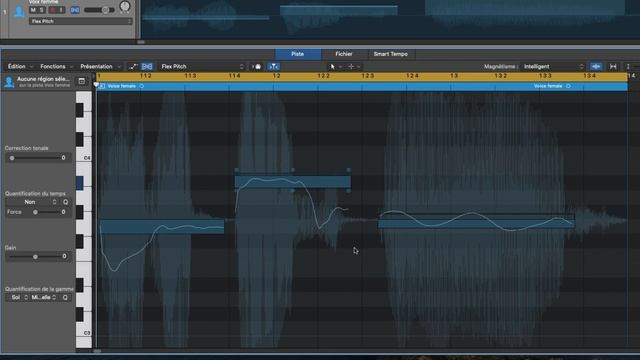This screenshot has width=640, height=360.
Task: Open the command-click crosshair tool menu
Action: pos(353,67)
